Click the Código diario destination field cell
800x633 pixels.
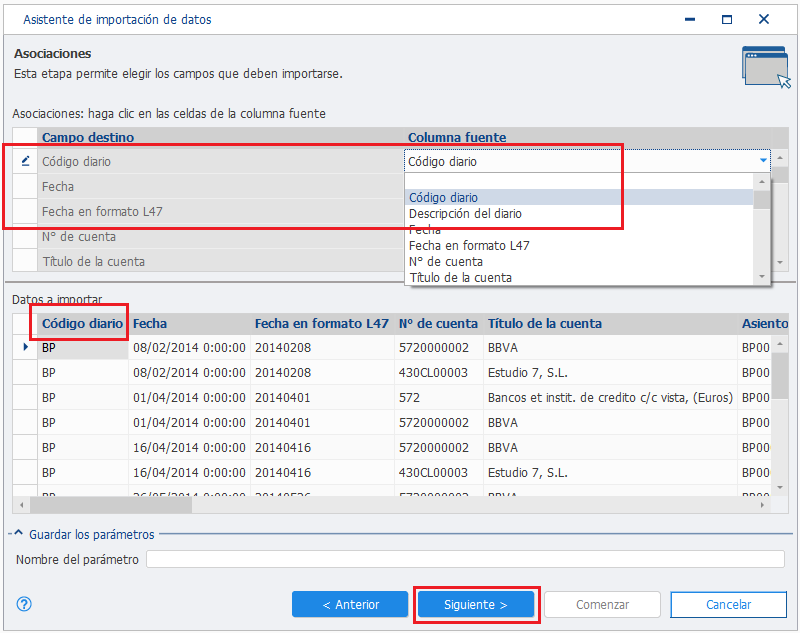pyautogui.click(x=220, y=161)
